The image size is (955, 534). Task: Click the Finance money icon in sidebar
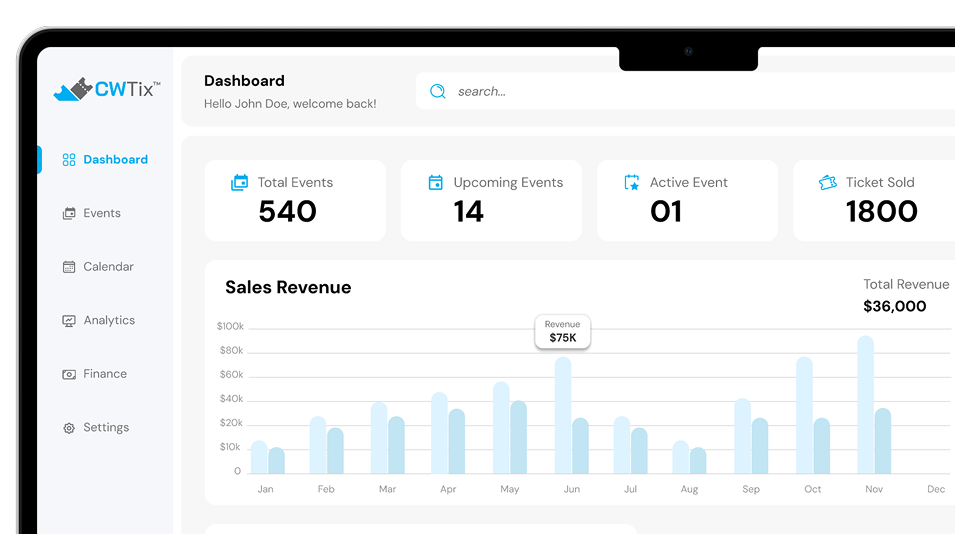point(69,374)
